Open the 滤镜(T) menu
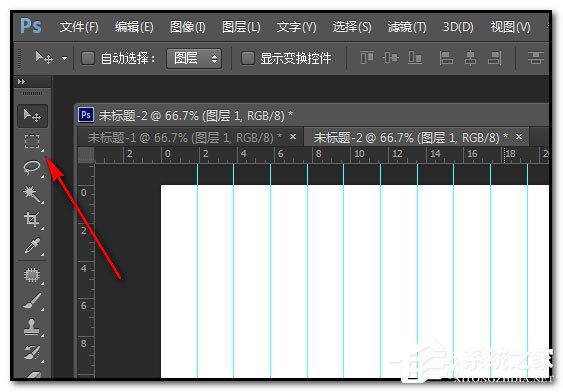Screen dimensions: 563x392 [407, 27]
